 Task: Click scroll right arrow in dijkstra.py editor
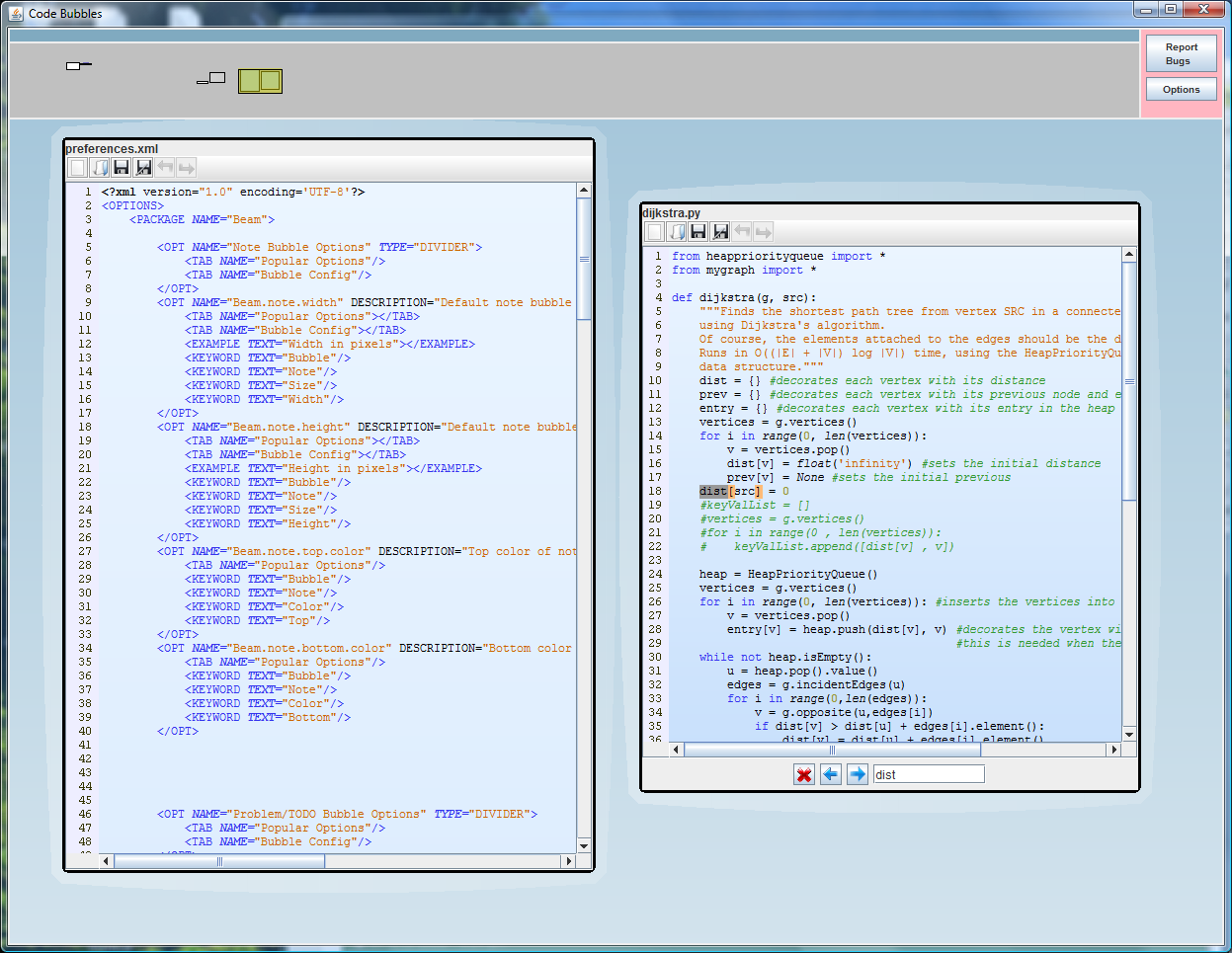pos(1113,750)
